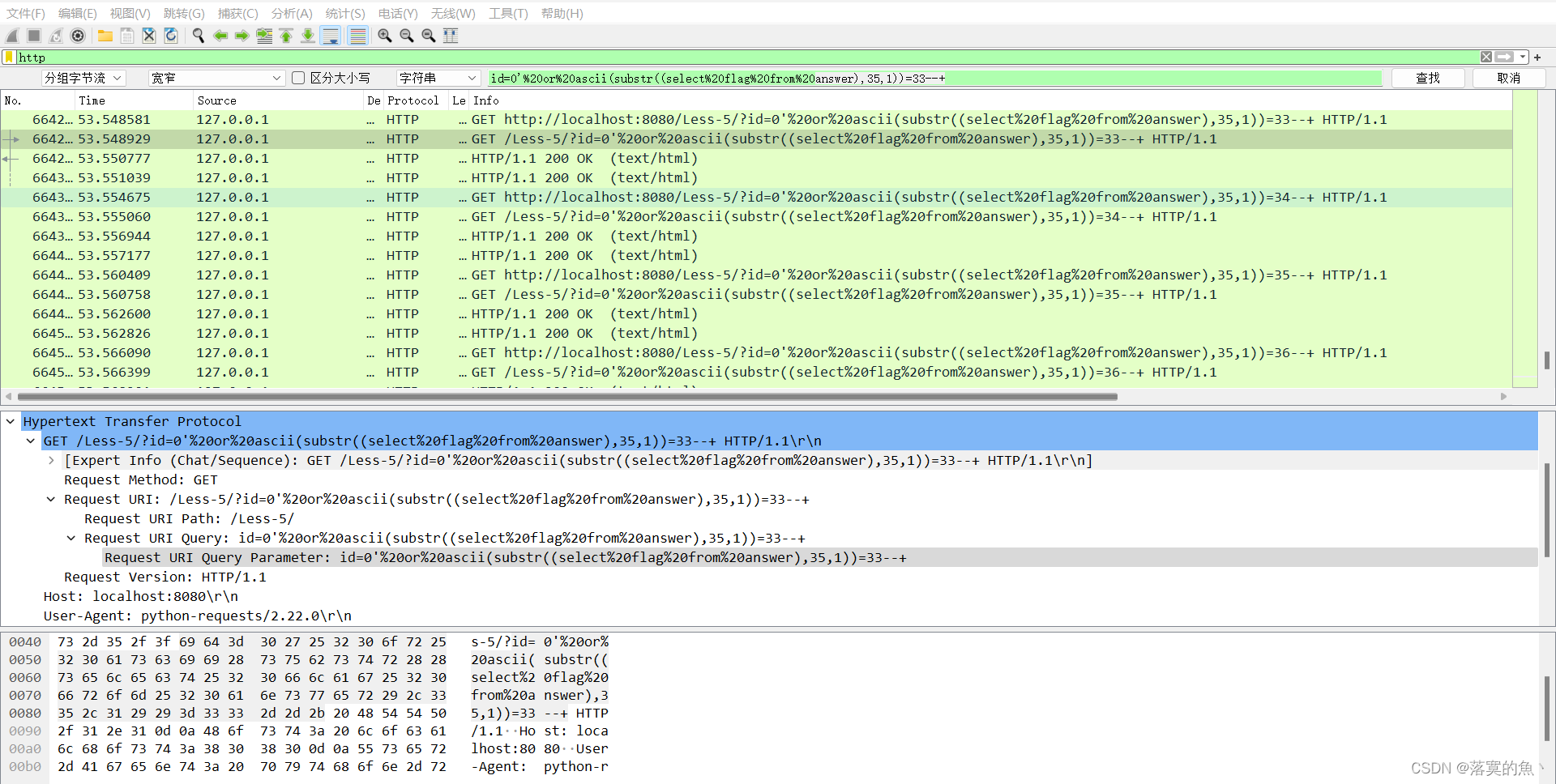Open the 分析(A) menu
This screenshot has height=784, width=1556.
292,13
